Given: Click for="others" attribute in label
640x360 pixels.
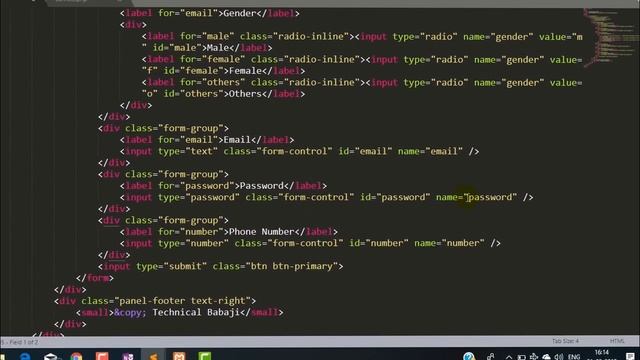Looking at the screenshot, I should tap(213, 82).
